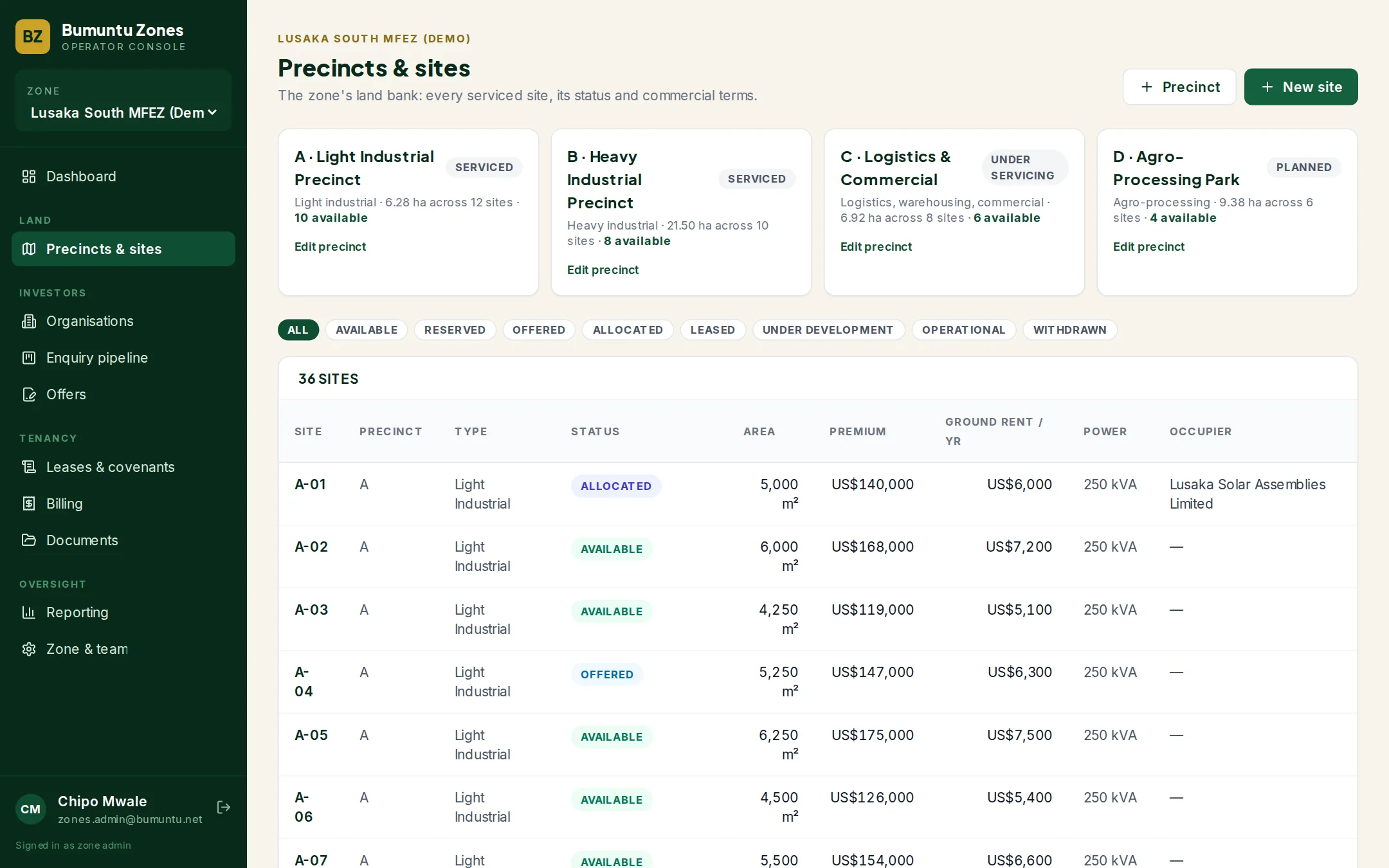1389x868 pixels.
Task: Open the Leases & covenants menu item
Action: click(x=123, y=467)
